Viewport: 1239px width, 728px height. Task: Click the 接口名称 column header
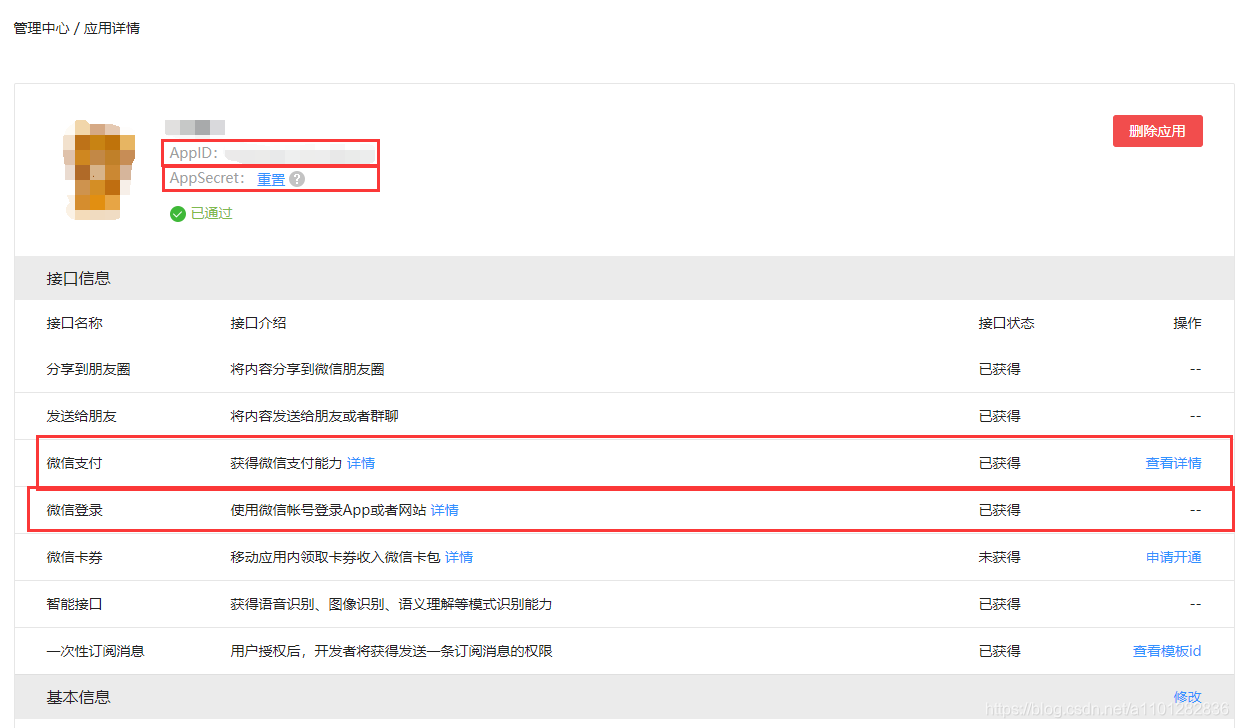click(74, 323)
